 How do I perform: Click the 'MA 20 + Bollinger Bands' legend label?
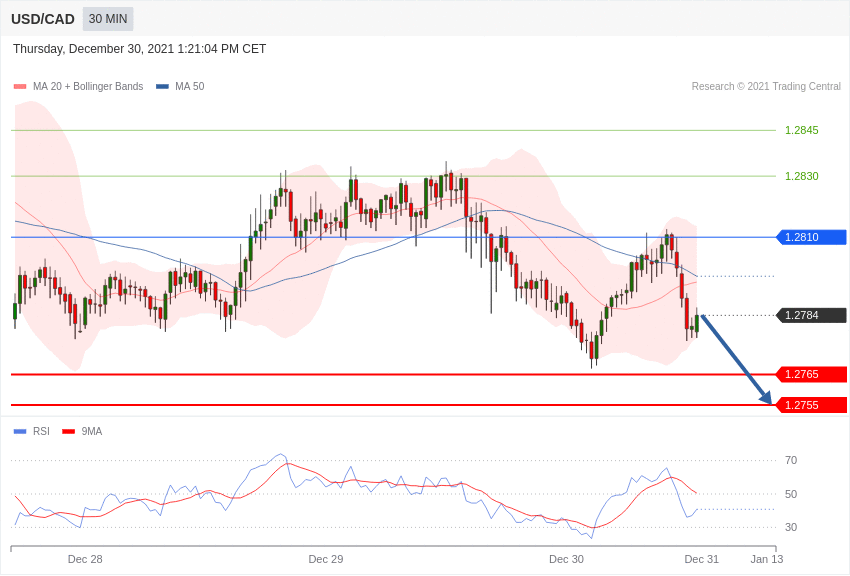88,86
